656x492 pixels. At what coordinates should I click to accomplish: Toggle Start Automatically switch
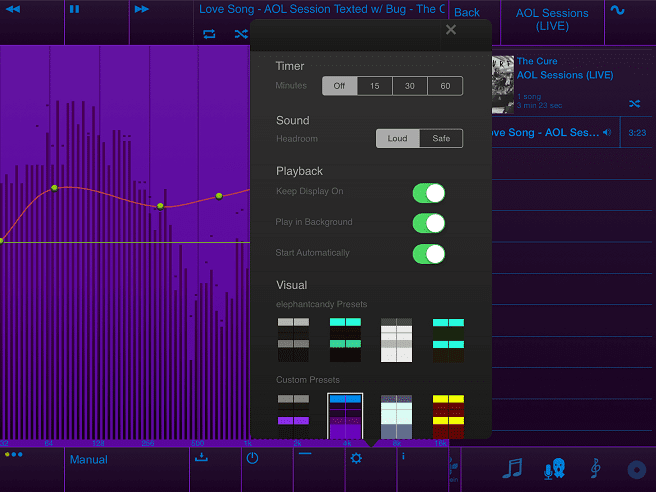pos(429,254)
